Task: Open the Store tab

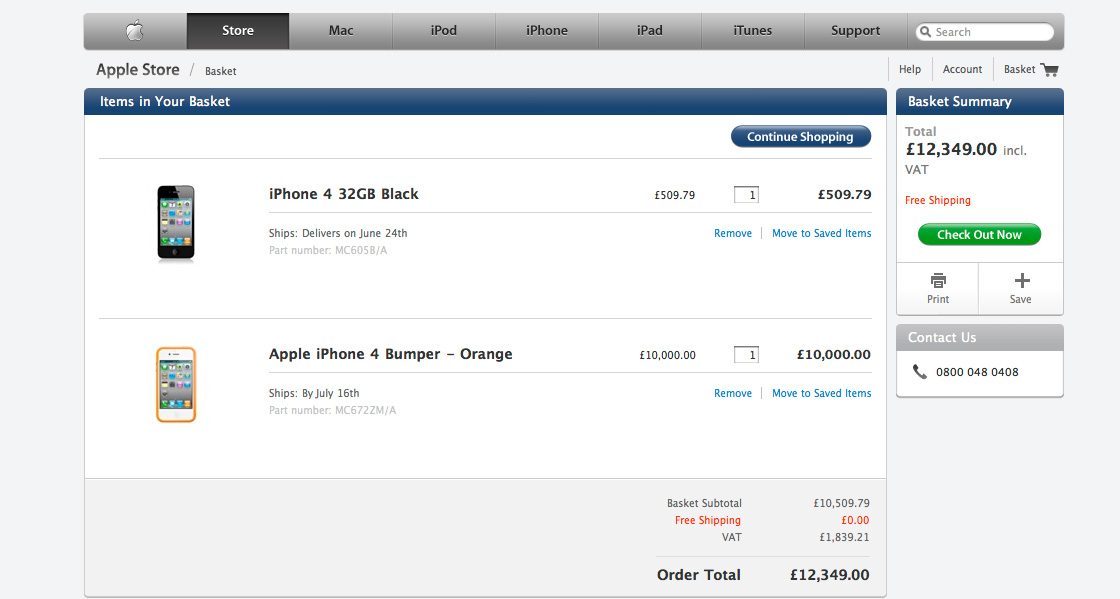Action: [x=238, y=31]
